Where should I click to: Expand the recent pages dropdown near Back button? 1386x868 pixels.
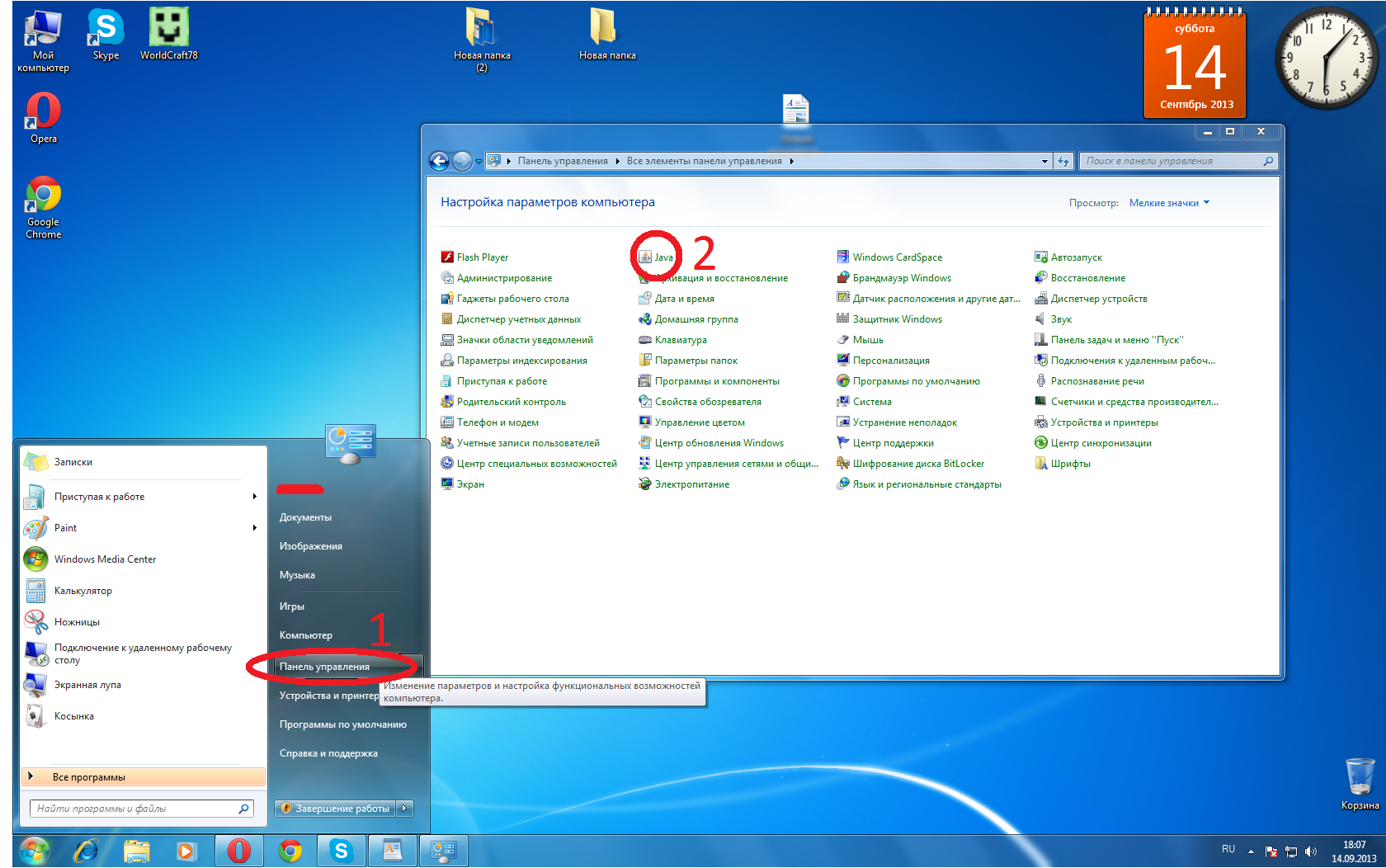[478, 162]
